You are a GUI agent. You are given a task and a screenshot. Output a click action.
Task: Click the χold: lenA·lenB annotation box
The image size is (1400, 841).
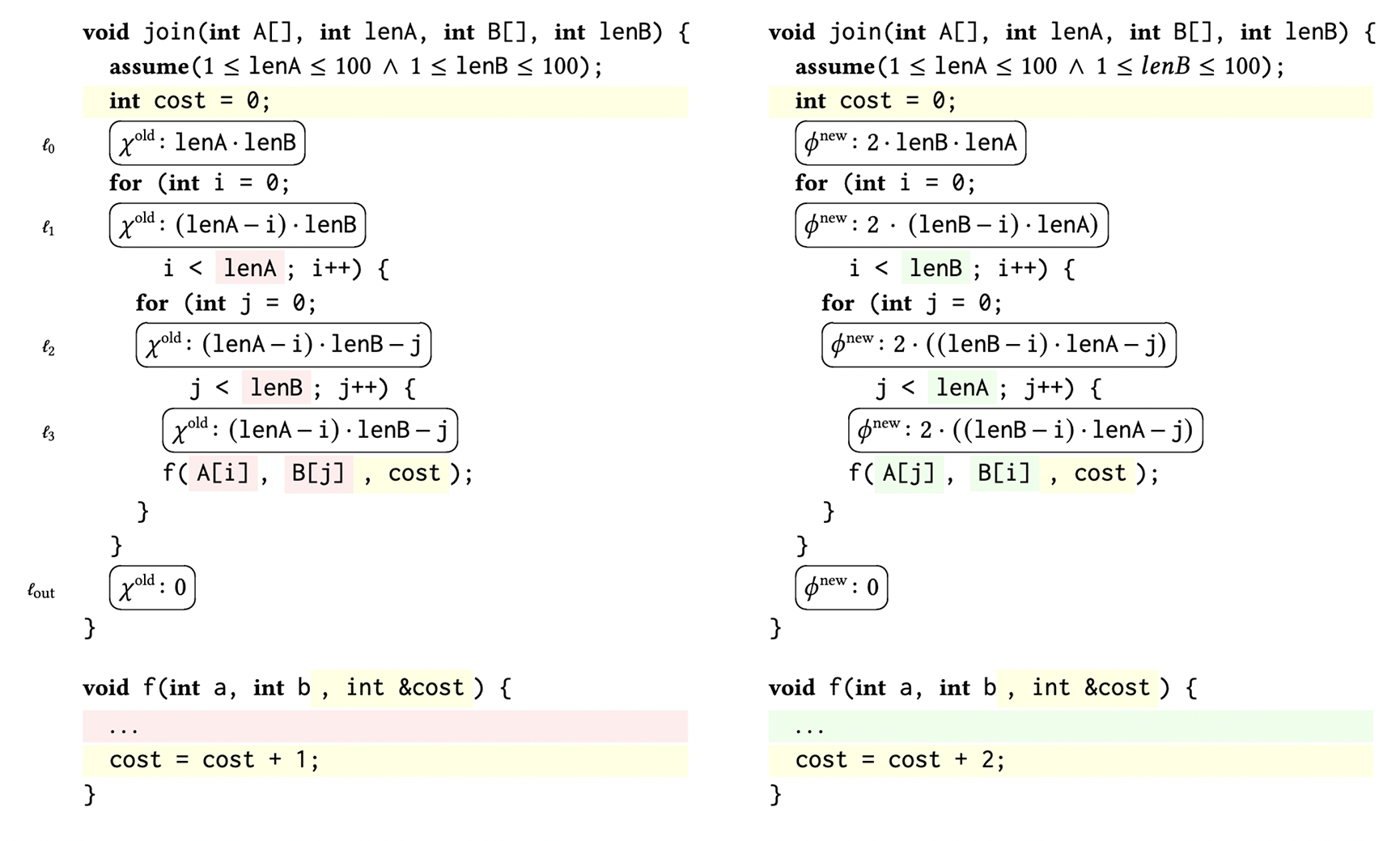(x=207, y=143)
